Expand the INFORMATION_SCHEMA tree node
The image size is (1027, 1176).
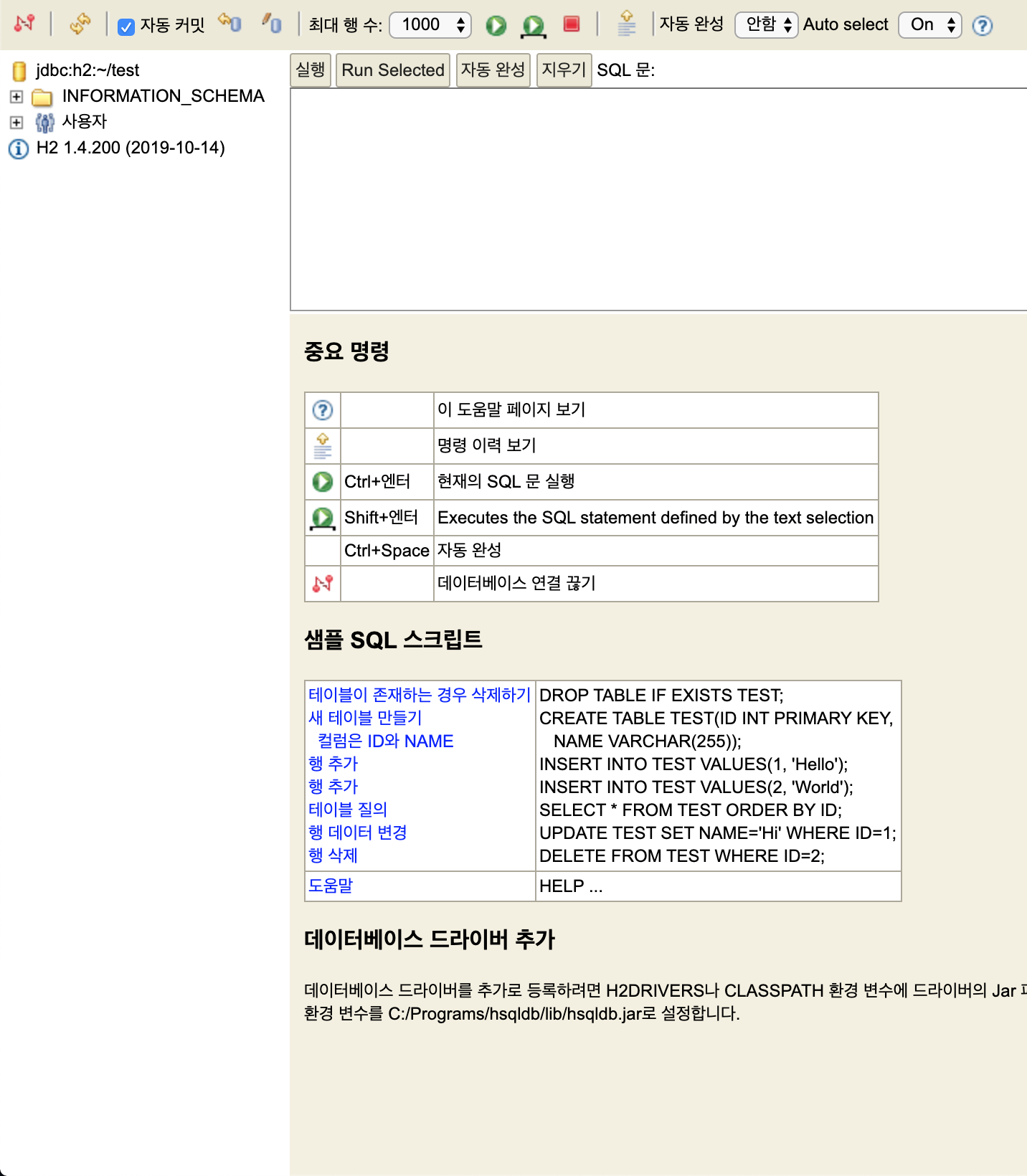[16, 96]
